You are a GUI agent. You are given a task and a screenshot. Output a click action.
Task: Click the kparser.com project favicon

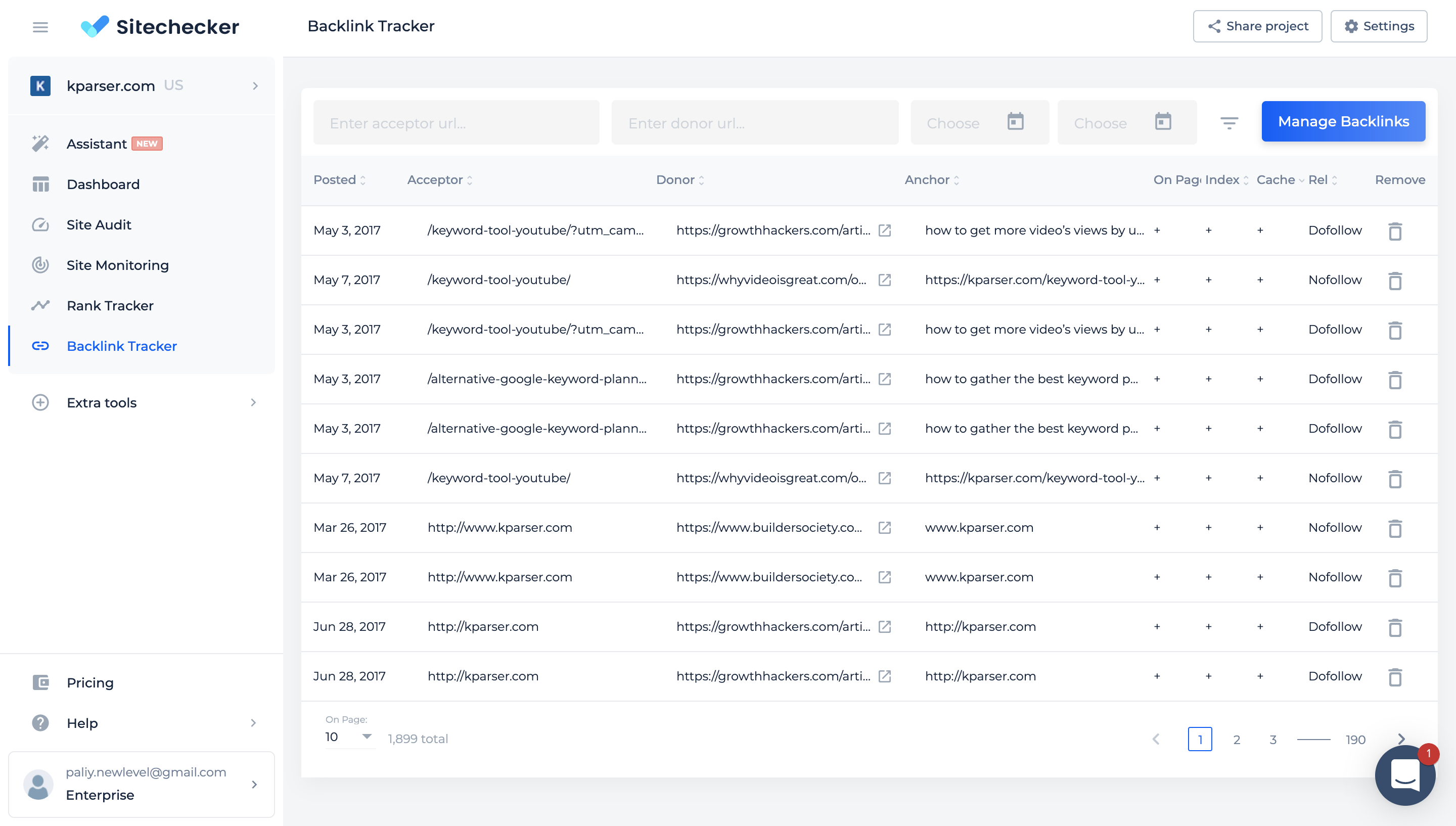tap(40, 85)
